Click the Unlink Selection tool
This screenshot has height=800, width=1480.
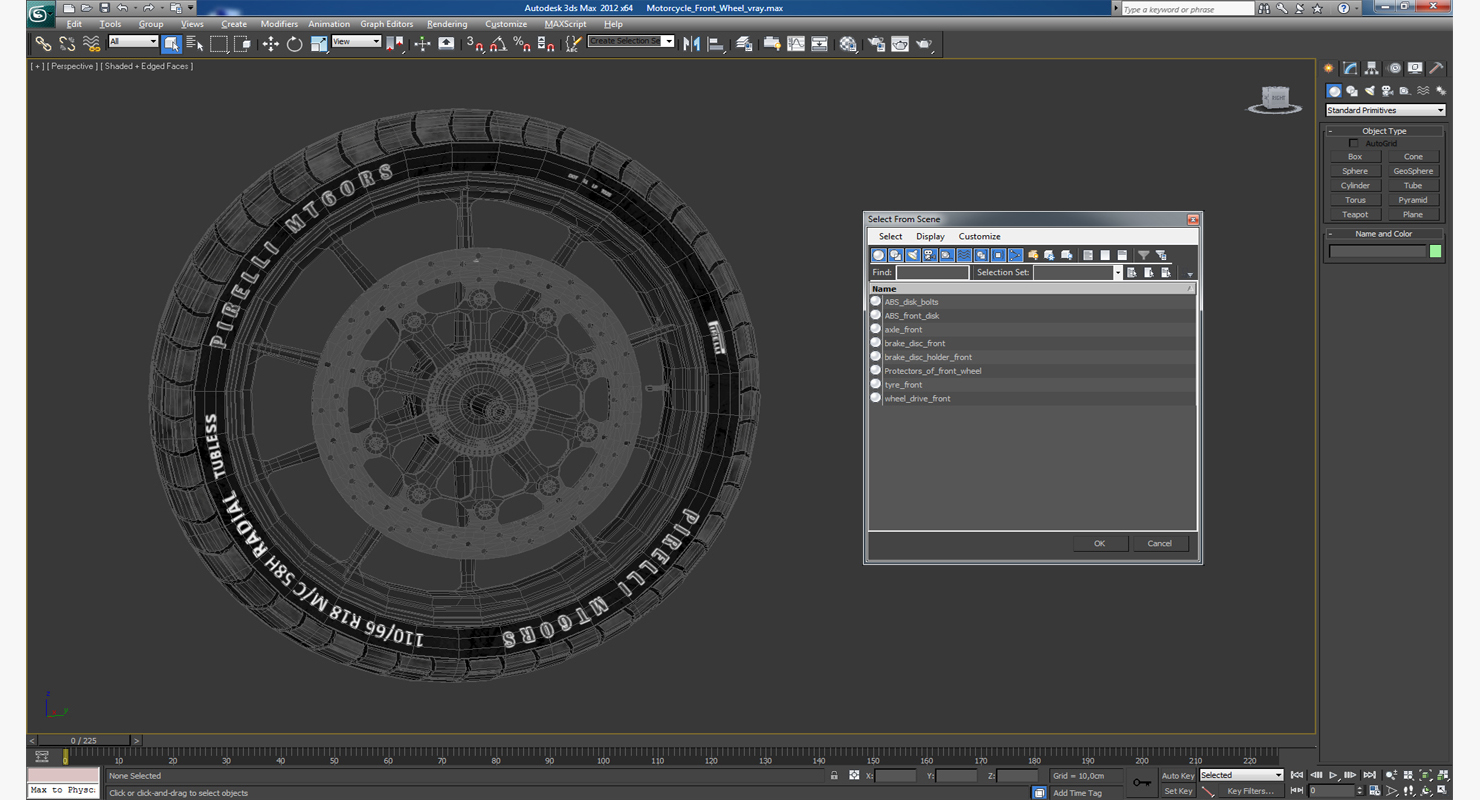click(67, 44)
